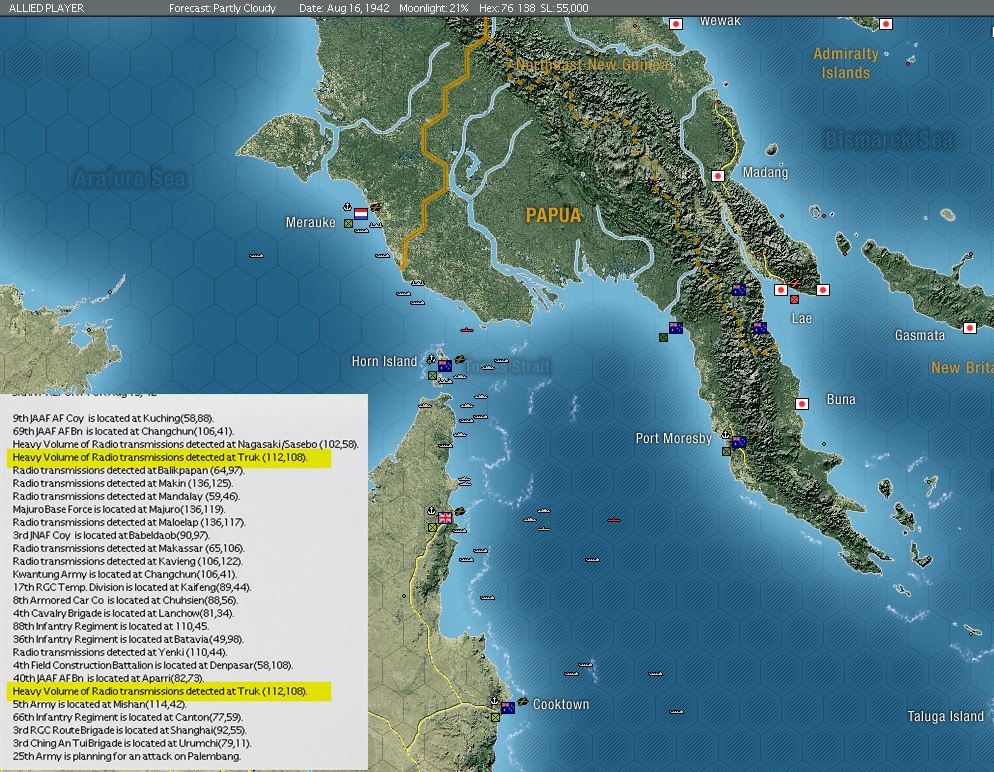Click the Cooktown base name label

click(561, 704)
